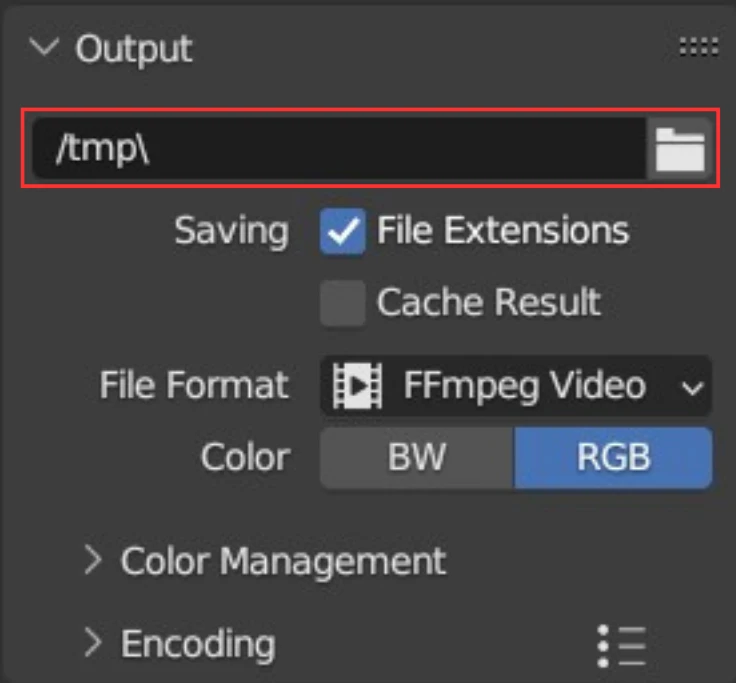The image size is (736, 683).
Task: Expand the Color Management section
Action: [x=93, y=560]
